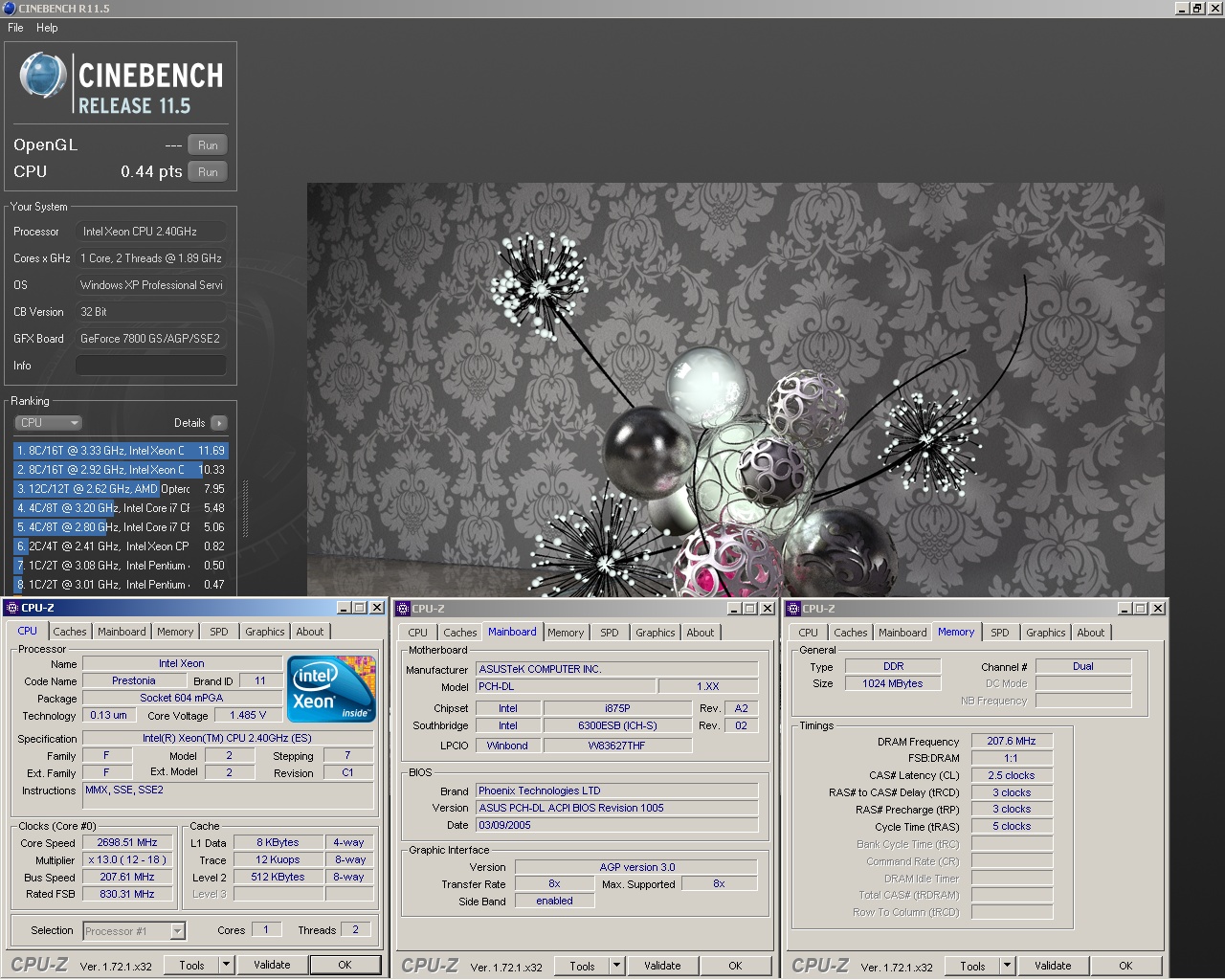Screen dimensions: 1225x980
Task: Click Memory CPU-Z window title icon
Action: 793,609
